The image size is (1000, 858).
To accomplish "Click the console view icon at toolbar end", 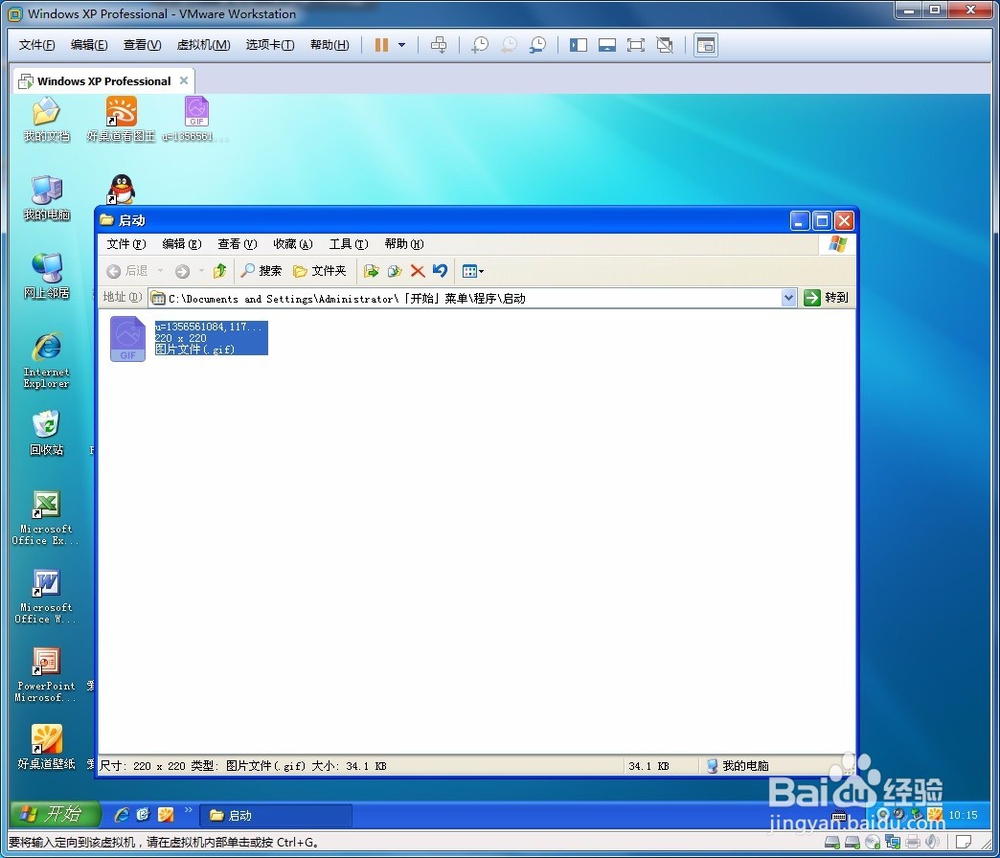I will coord(706,45).
